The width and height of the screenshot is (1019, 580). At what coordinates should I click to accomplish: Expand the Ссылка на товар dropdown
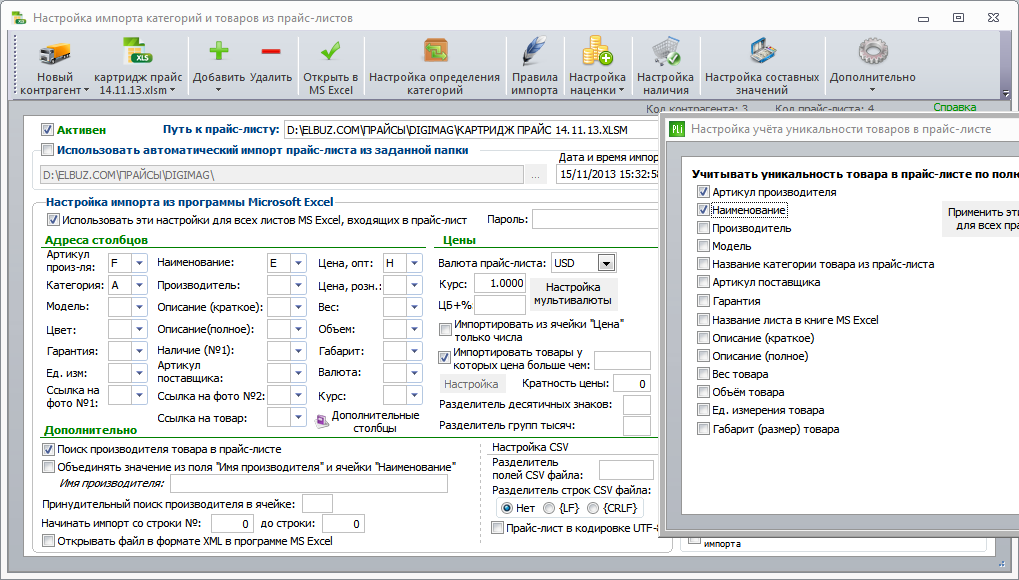[x=298, y=417]
